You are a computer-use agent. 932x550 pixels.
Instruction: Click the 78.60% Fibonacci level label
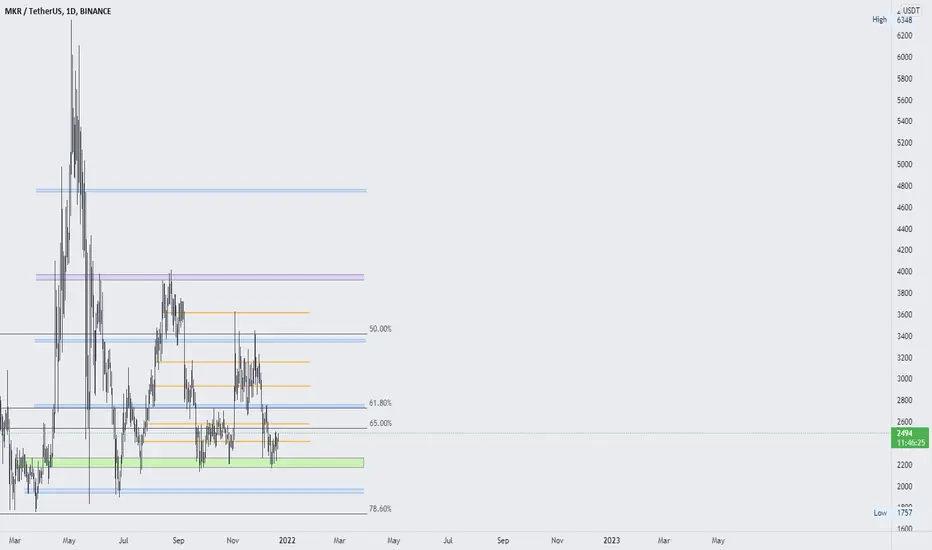[x=380, y=509]
